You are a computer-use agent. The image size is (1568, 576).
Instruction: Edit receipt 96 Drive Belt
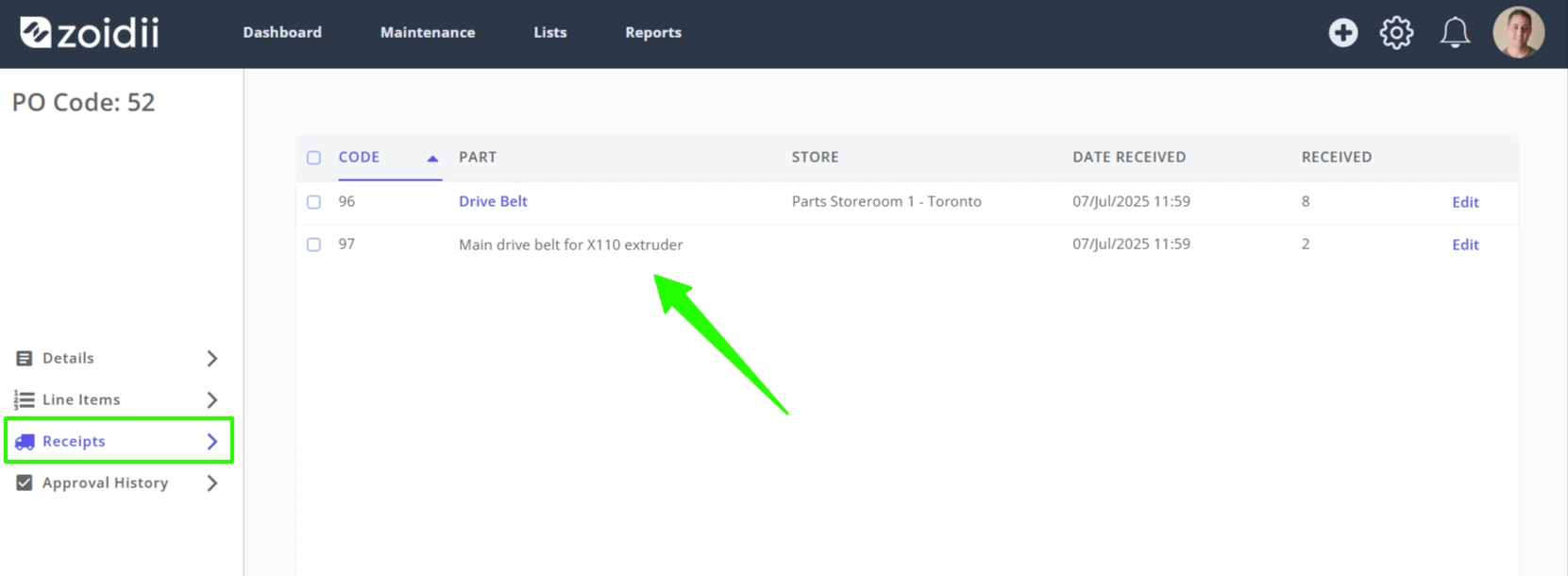[1465, 202]
